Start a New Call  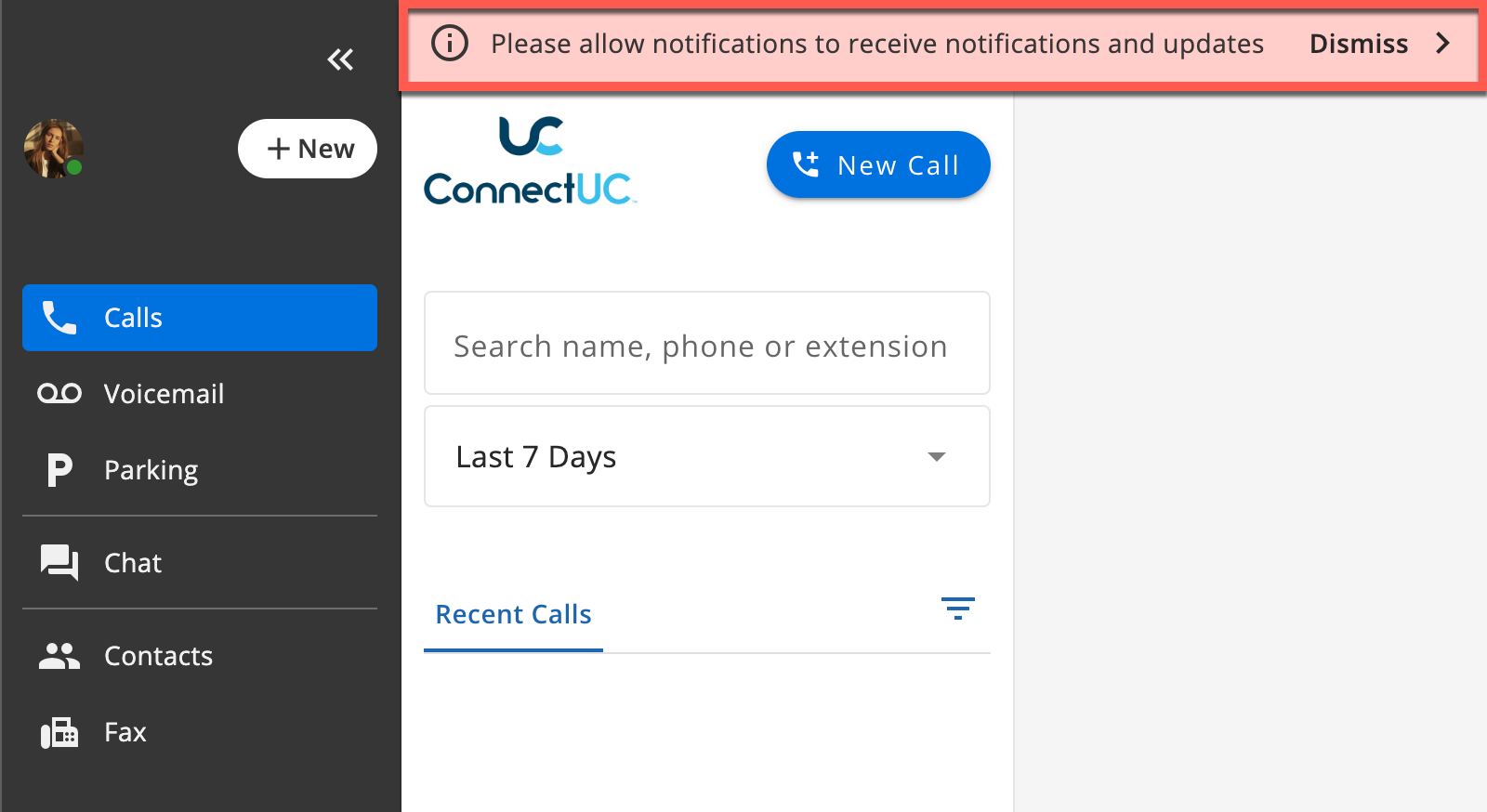(878, 164)
